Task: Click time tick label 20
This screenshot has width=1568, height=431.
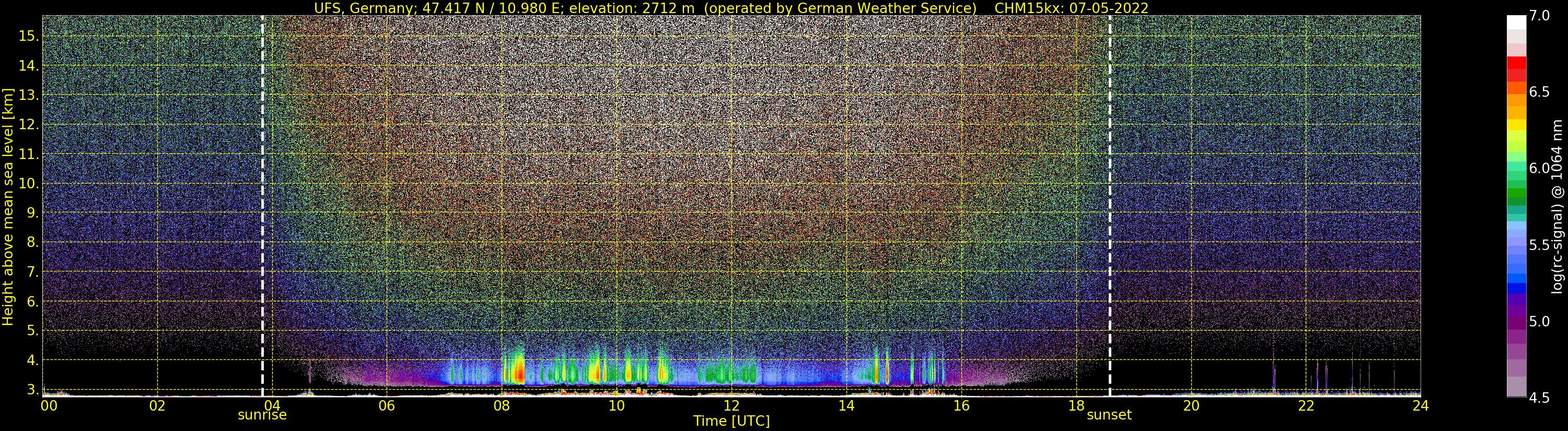Action: (x=1191, y=406)
